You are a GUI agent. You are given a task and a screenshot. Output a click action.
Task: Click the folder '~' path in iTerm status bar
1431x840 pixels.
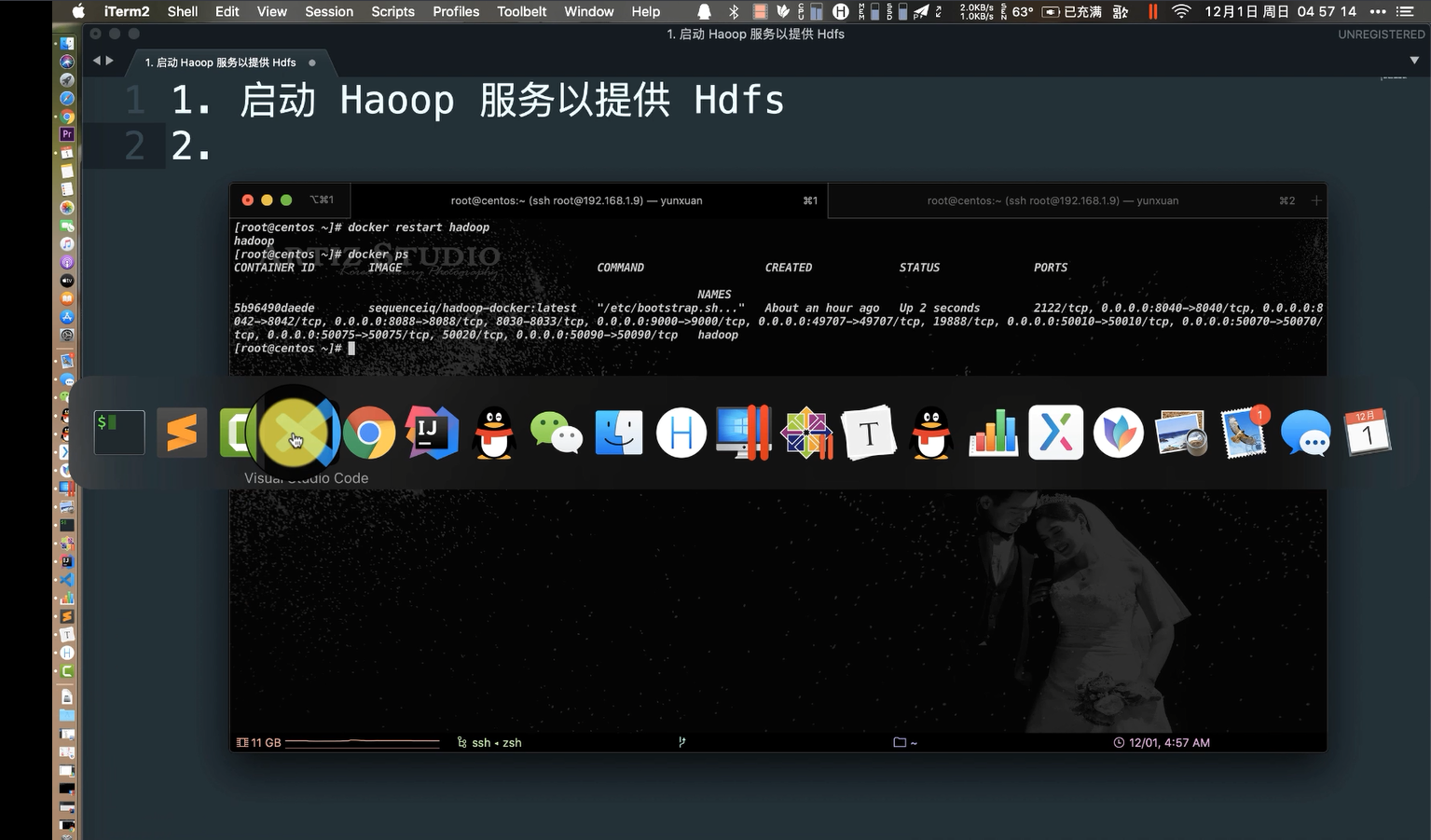pyautogui.click(x=905, y=743)
